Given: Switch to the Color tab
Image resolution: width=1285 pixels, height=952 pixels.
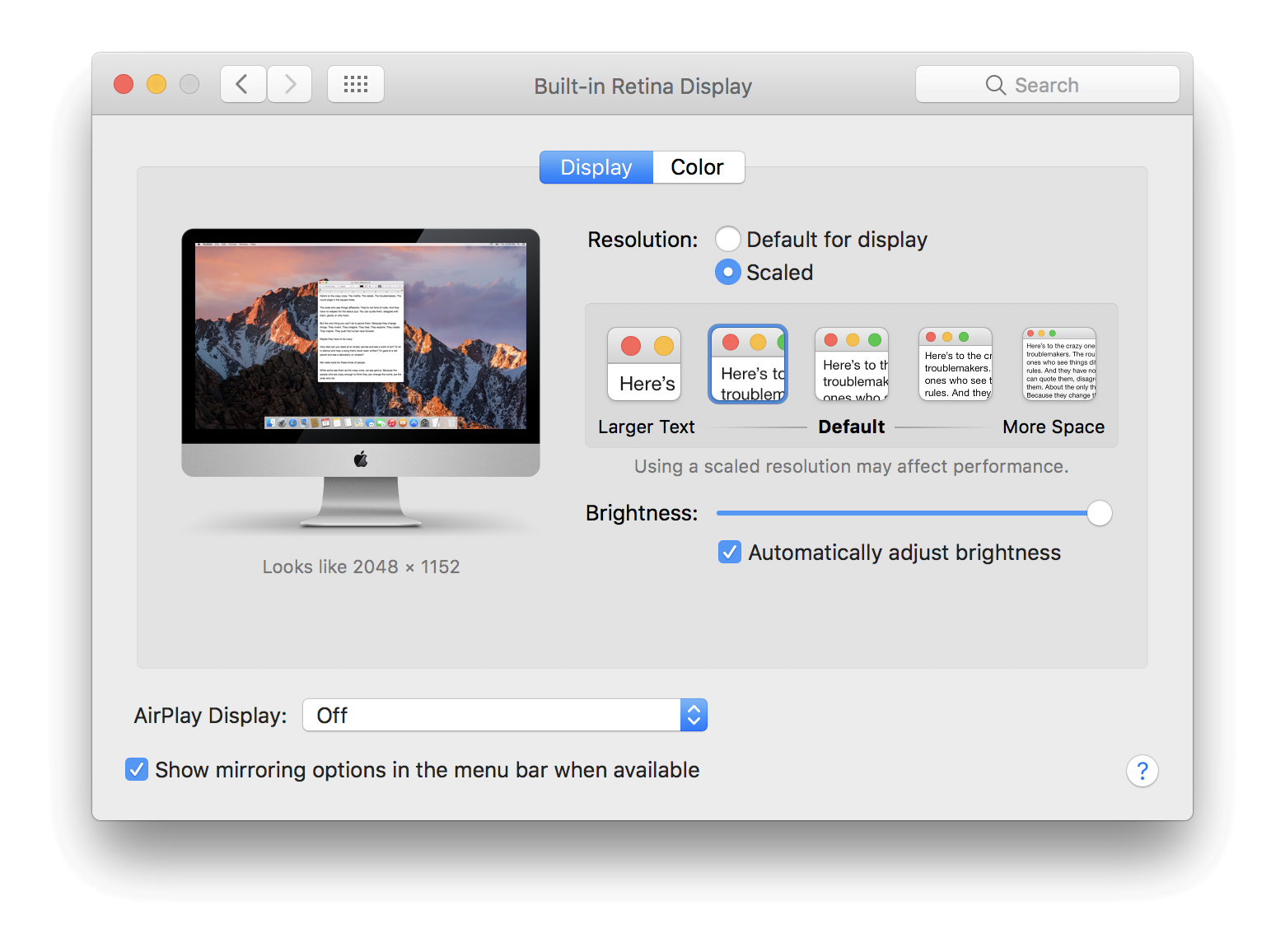Looking at the screenshot, I should coord(698,167).
